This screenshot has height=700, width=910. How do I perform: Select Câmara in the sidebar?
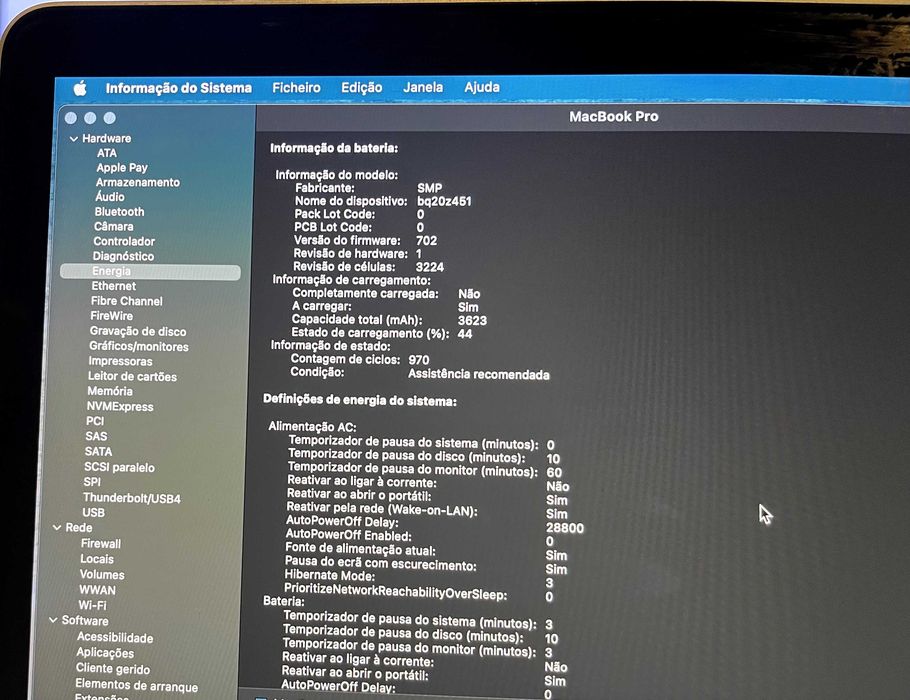click(x=114, y=226)
